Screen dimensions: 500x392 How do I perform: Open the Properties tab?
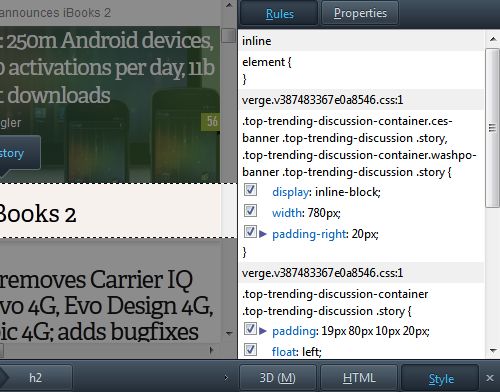coord(360,13)
